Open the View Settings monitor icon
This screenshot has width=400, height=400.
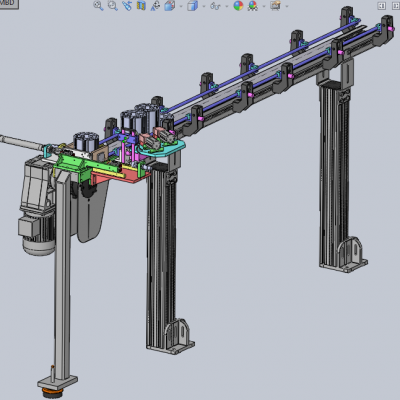click(x=275, y=5)
